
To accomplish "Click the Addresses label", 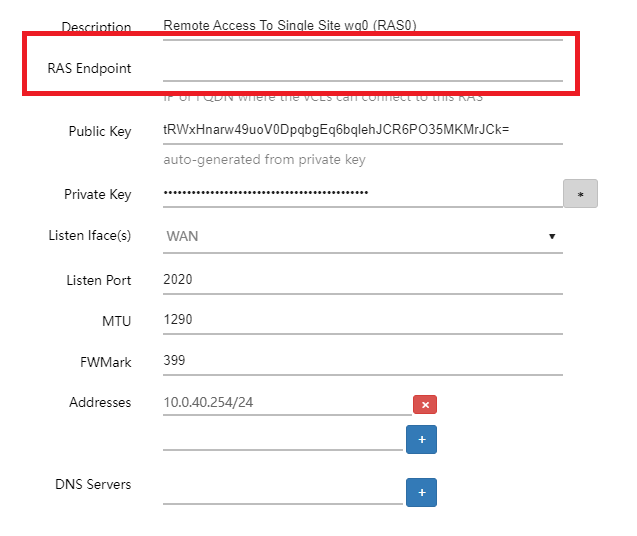I will pyautogui.click(x=100, y=402).
